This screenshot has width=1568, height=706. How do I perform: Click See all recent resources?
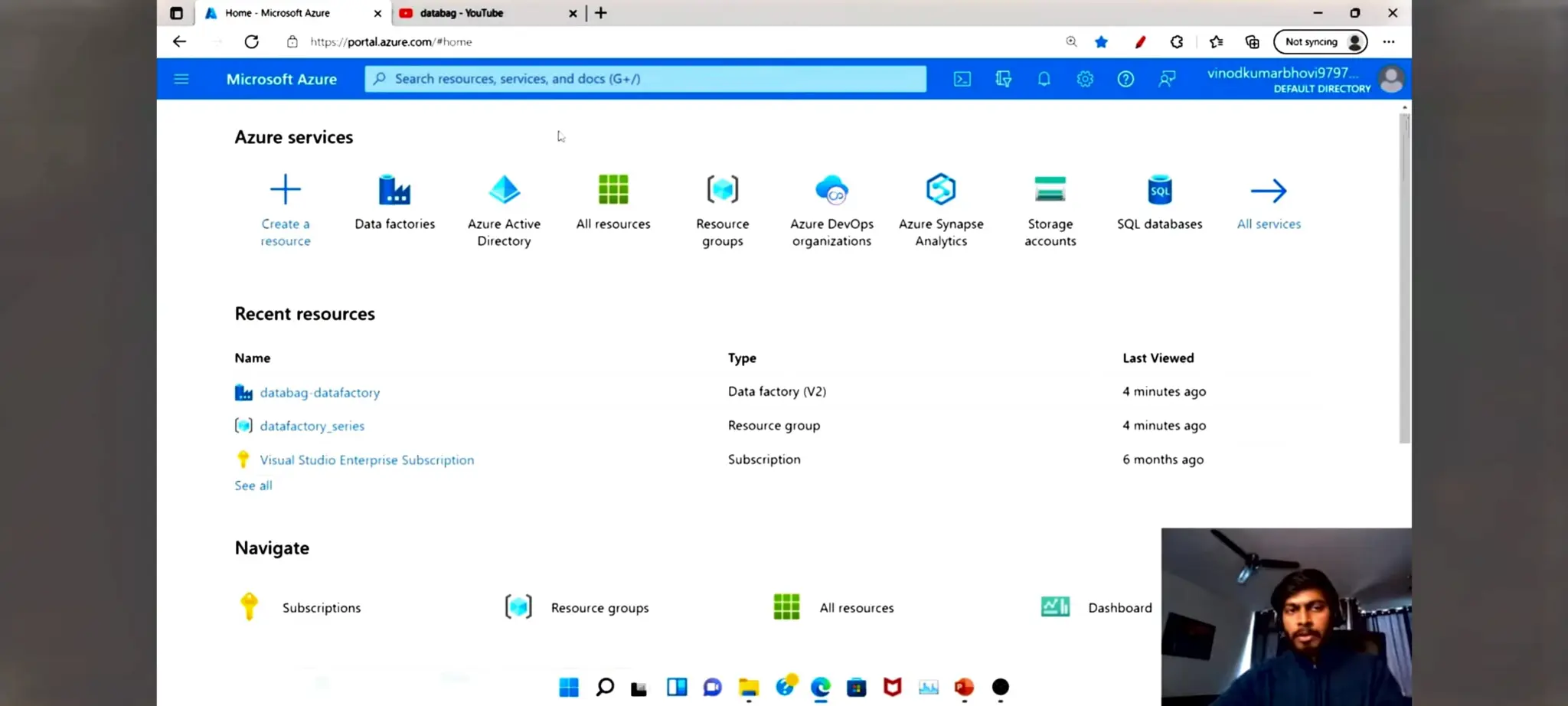pyautogui.click(x=253, y=485)
